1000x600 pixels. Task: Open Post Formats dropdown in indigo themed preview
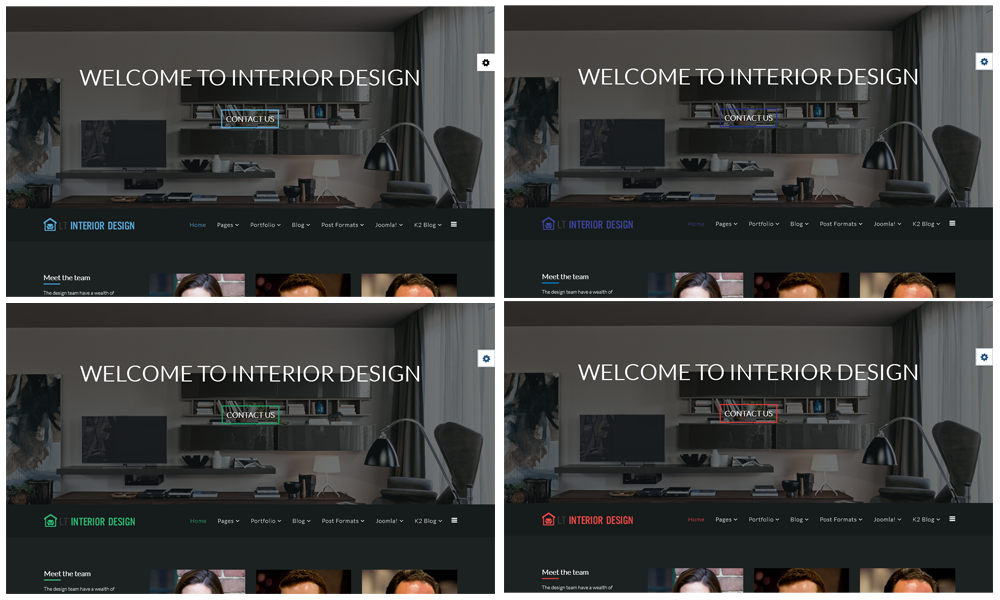point(841,223)
